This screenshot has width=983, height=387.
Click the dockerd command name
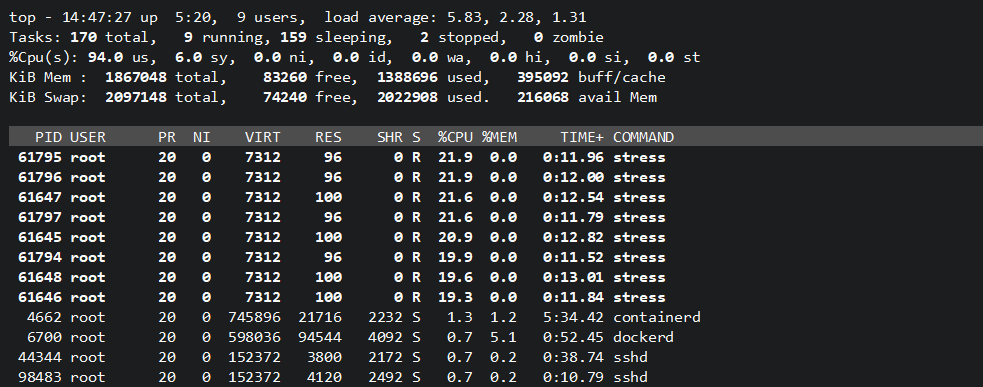click(643, 337)
